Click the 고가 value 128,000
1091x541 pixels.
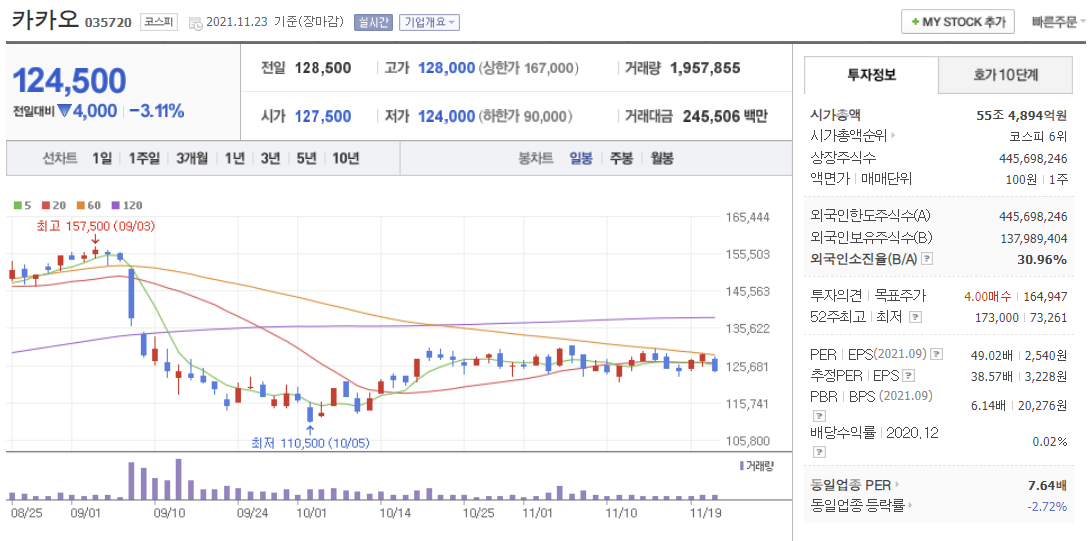coord(446,68)
